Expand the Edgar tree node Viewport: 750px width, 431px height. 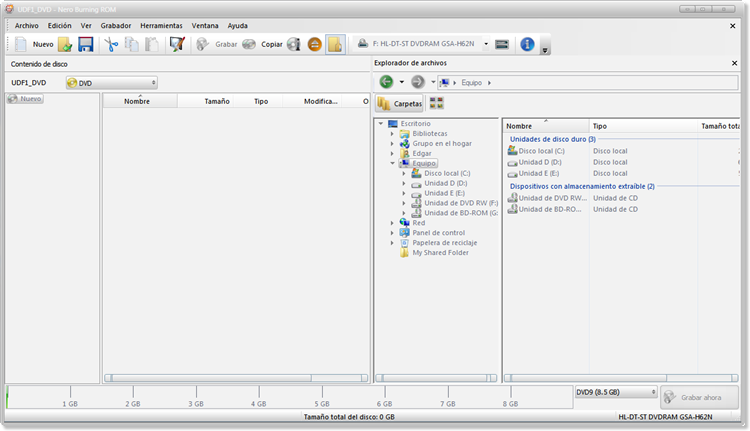pos(392,154)
